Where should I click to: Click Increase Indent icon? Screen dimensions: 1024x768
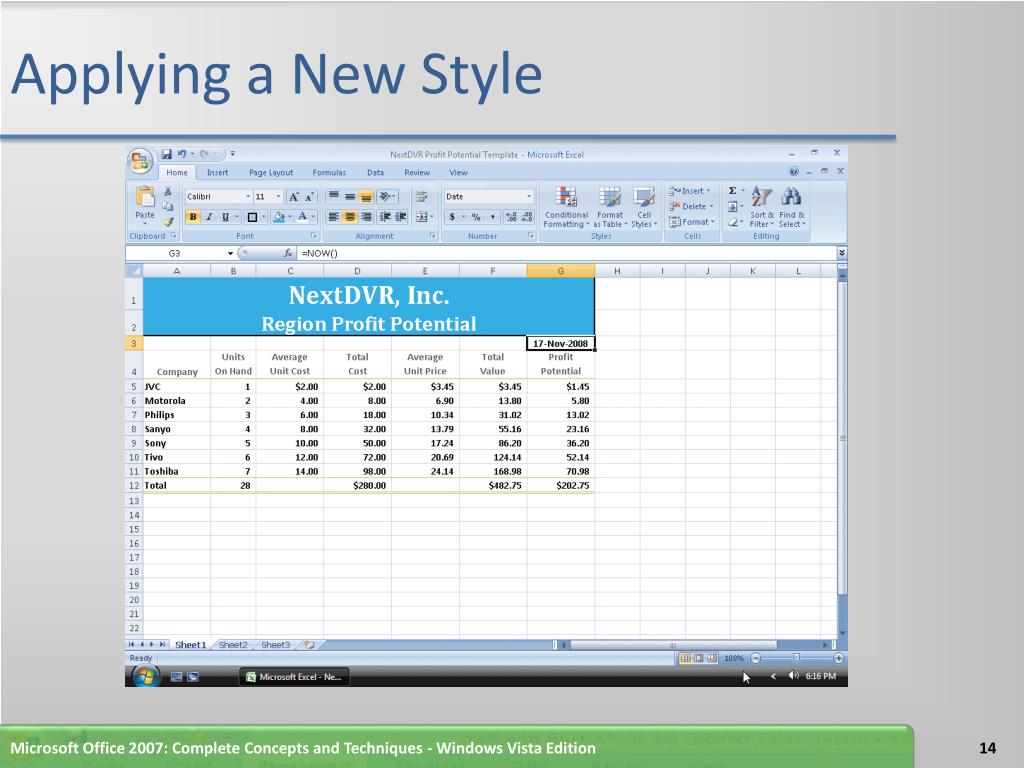(400, 217)
